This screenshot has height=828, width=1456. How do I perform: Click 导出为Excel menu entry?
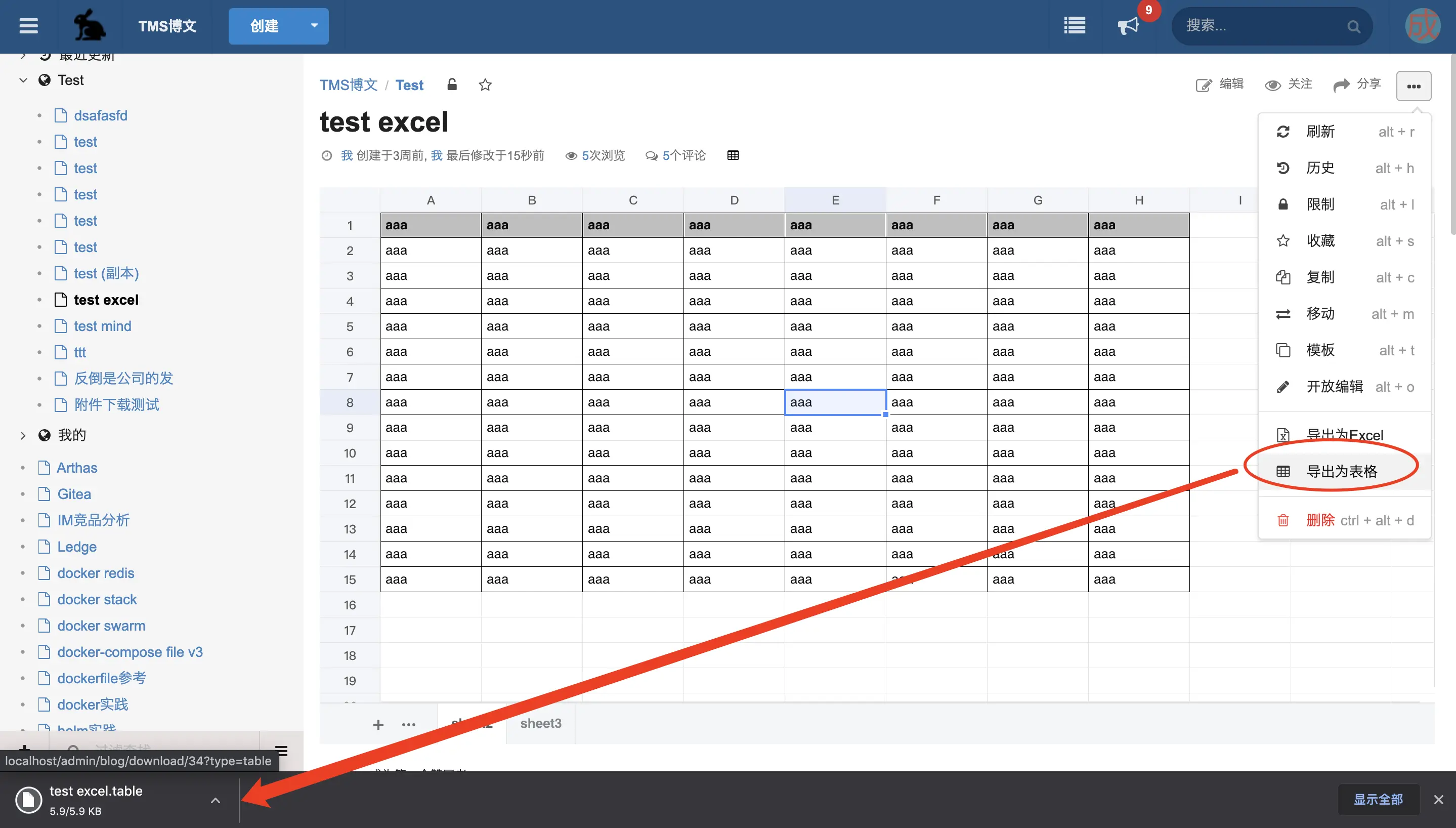[x=1344, y=435]
